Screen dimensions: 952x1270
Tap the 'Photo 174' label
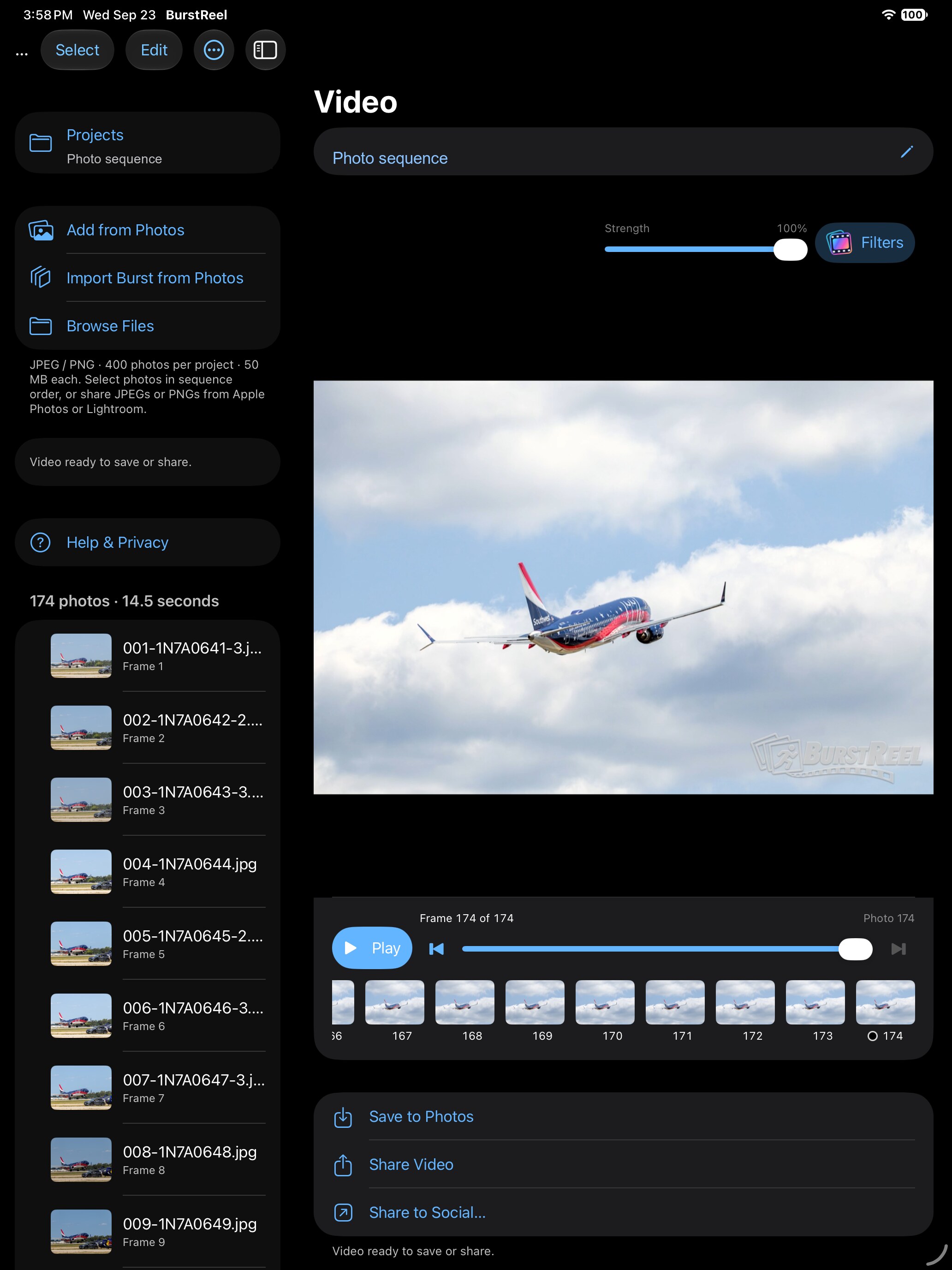888,918
